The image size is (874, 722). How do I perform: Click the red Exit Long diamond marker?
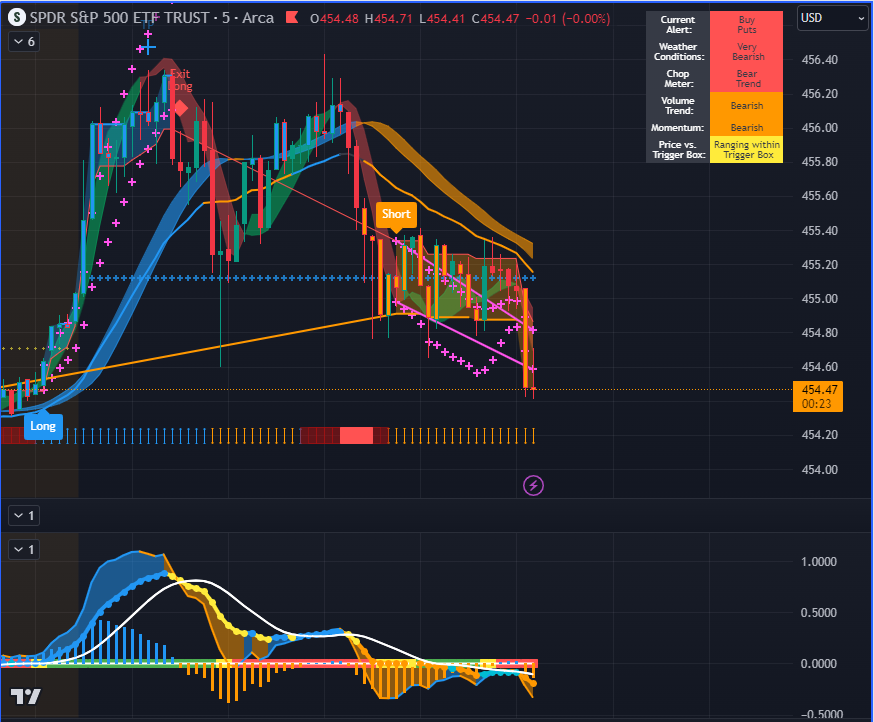(180, 108)
